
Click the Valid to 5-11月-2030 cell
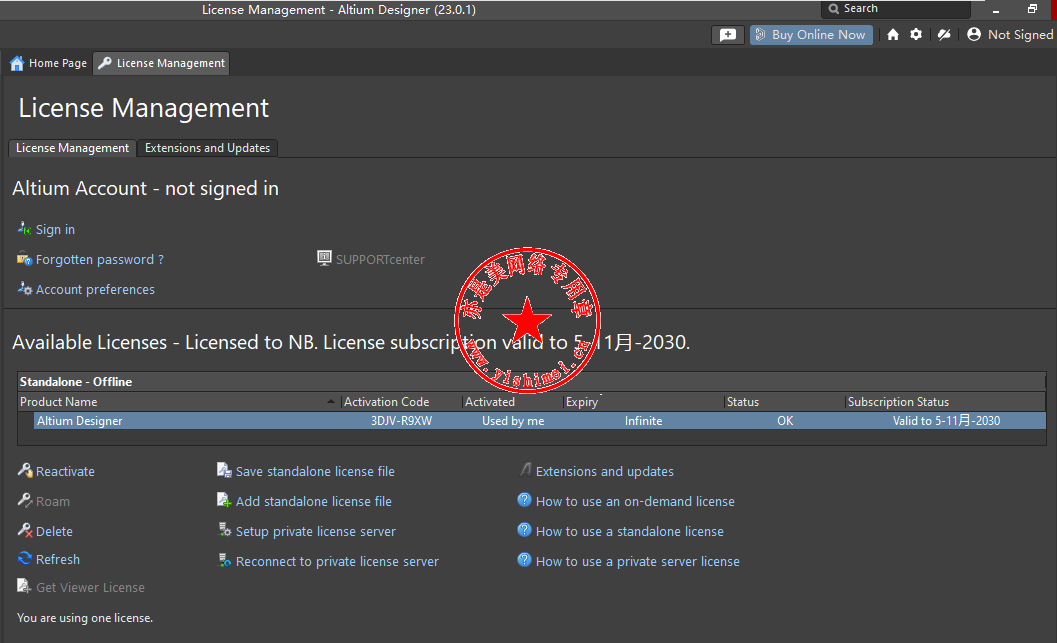pos(946,421)
